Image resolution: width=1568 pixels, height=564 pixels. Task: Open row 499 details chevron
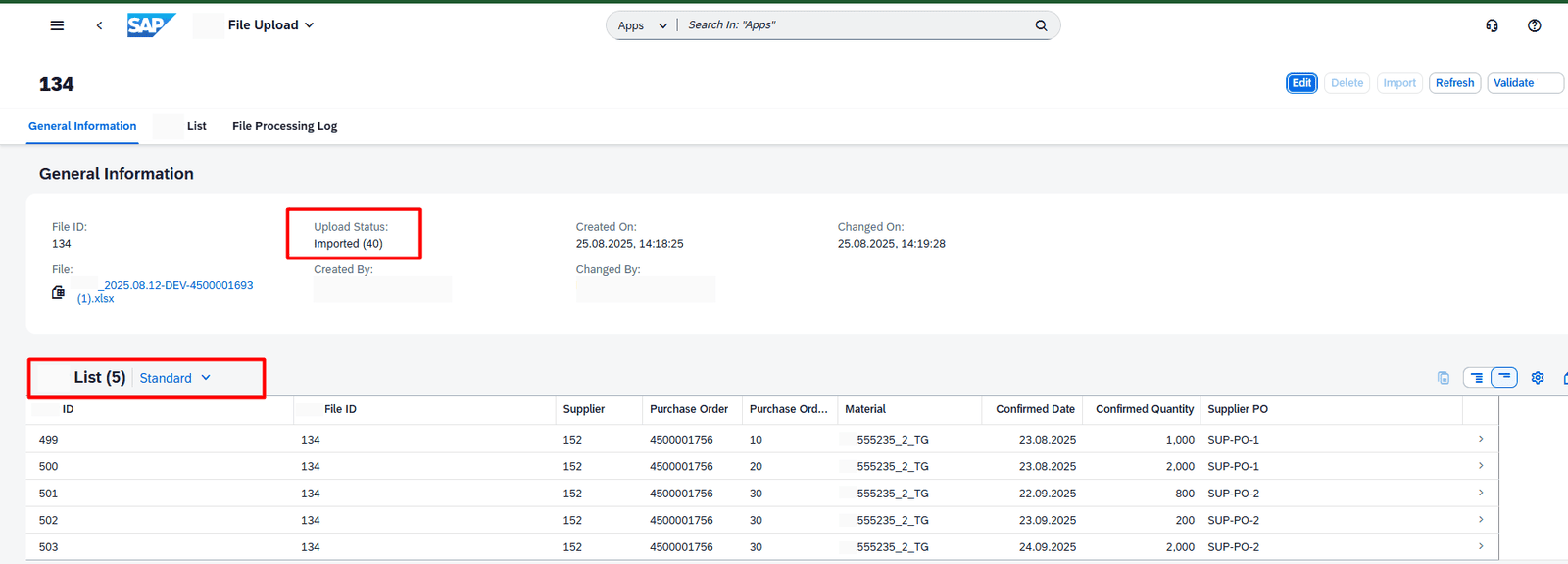(x=1480, y=440)
